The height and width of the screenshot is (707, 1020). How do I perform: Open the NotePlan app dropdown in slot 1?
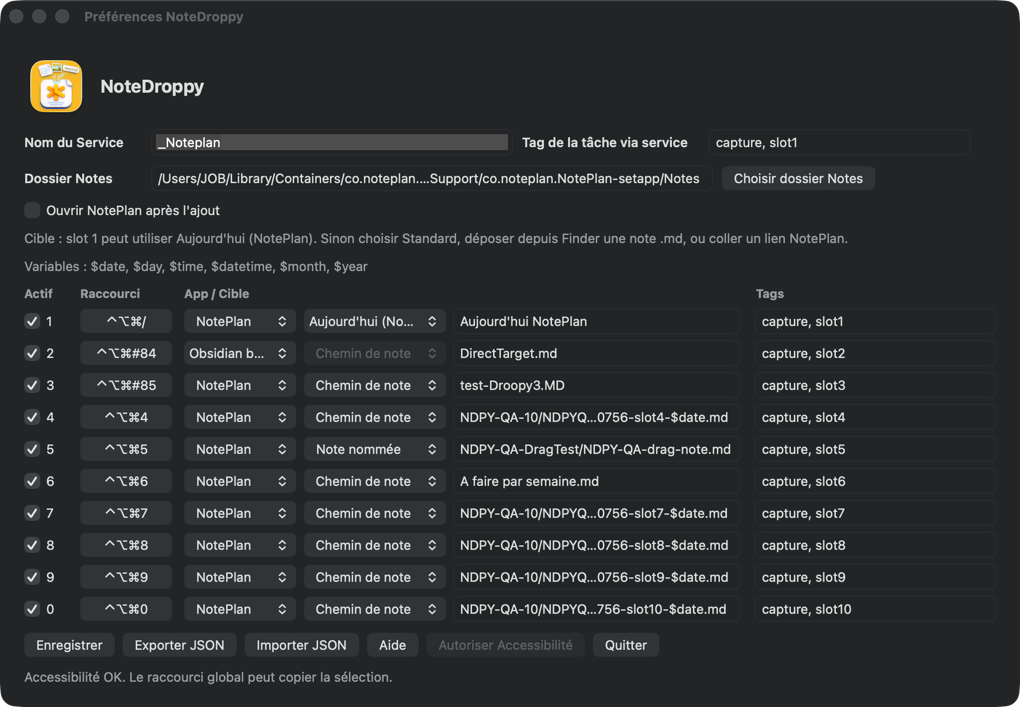pos(240,321)
